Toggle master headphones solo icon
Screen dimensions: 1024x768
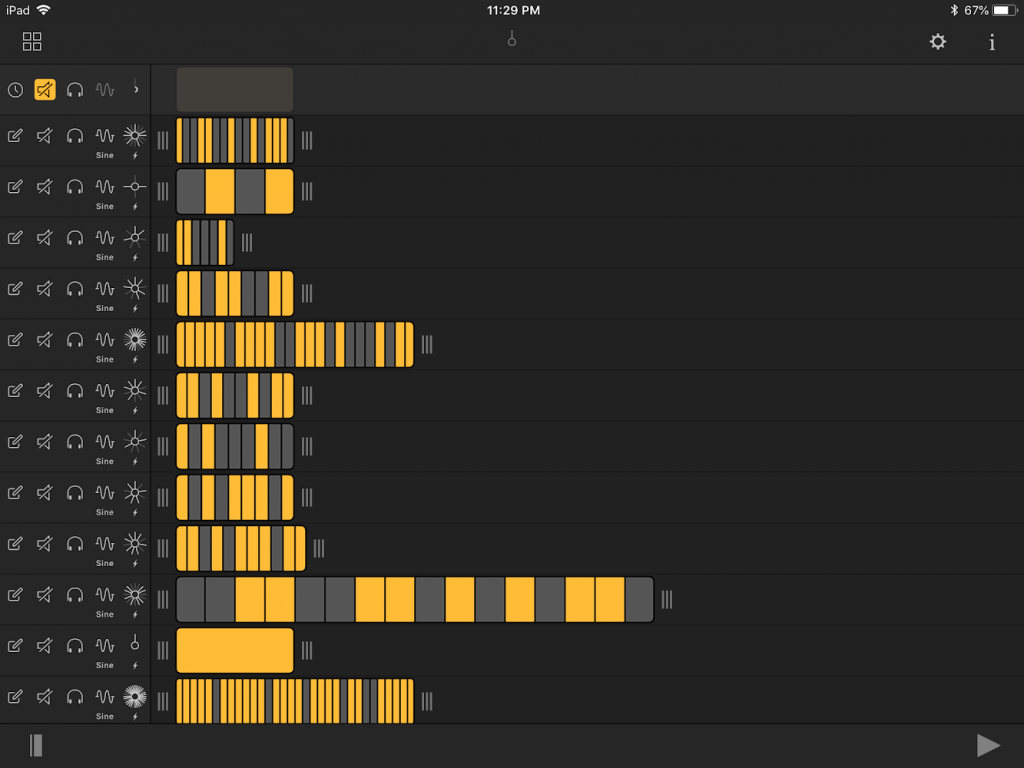(75, 89)
